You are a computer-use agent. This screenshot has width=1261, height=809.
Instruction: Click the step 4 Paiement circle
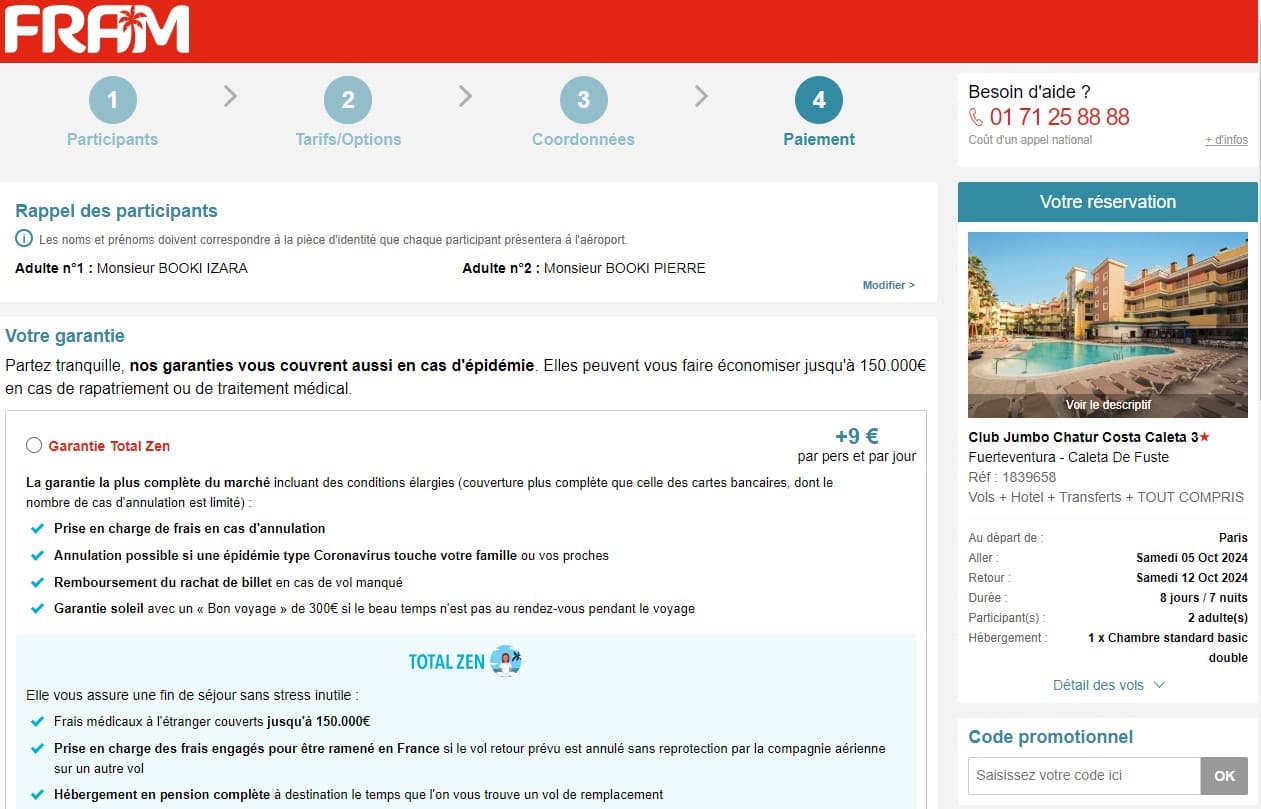click(818, 100)
